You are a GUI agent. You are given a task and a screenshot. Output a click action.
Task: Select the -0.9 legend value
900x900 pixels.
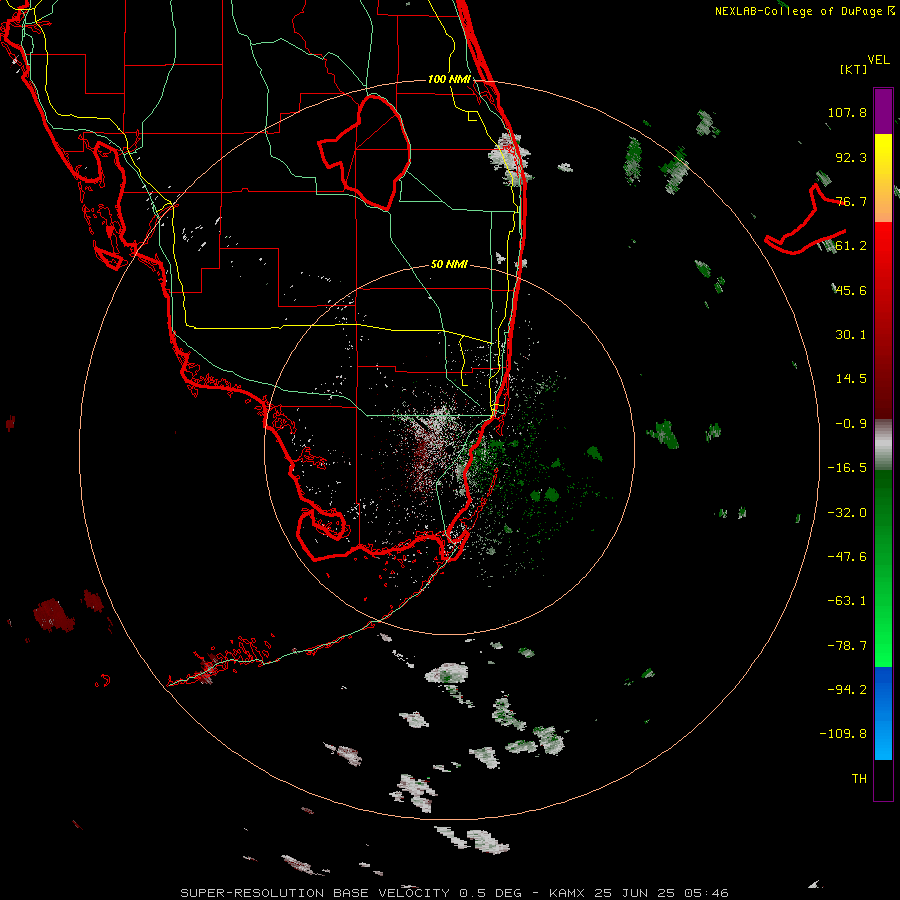click(x=851, y=424)
